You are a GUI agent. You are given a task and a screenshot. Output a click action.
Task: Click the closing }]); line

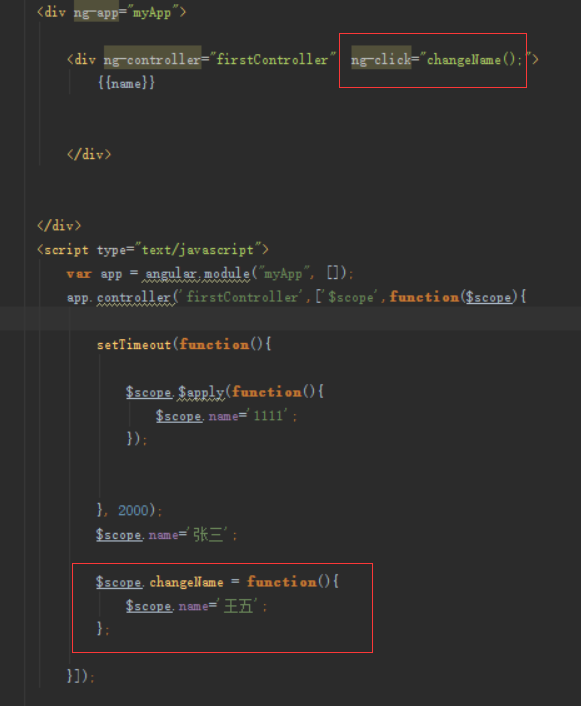coord(81,676)
